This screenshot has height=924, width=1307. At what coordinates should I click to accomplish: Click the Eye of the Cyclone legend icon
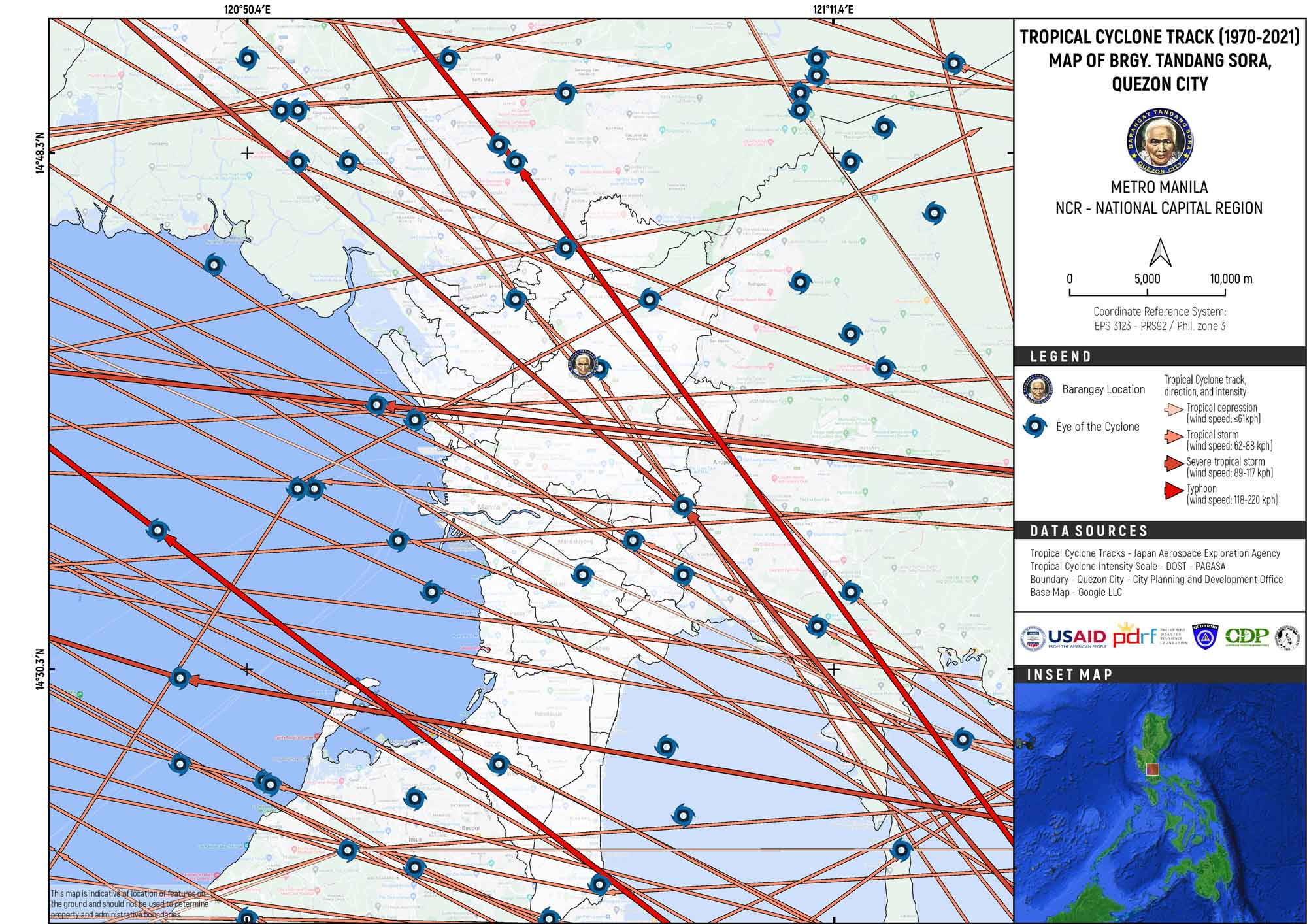pos(1034,427)
